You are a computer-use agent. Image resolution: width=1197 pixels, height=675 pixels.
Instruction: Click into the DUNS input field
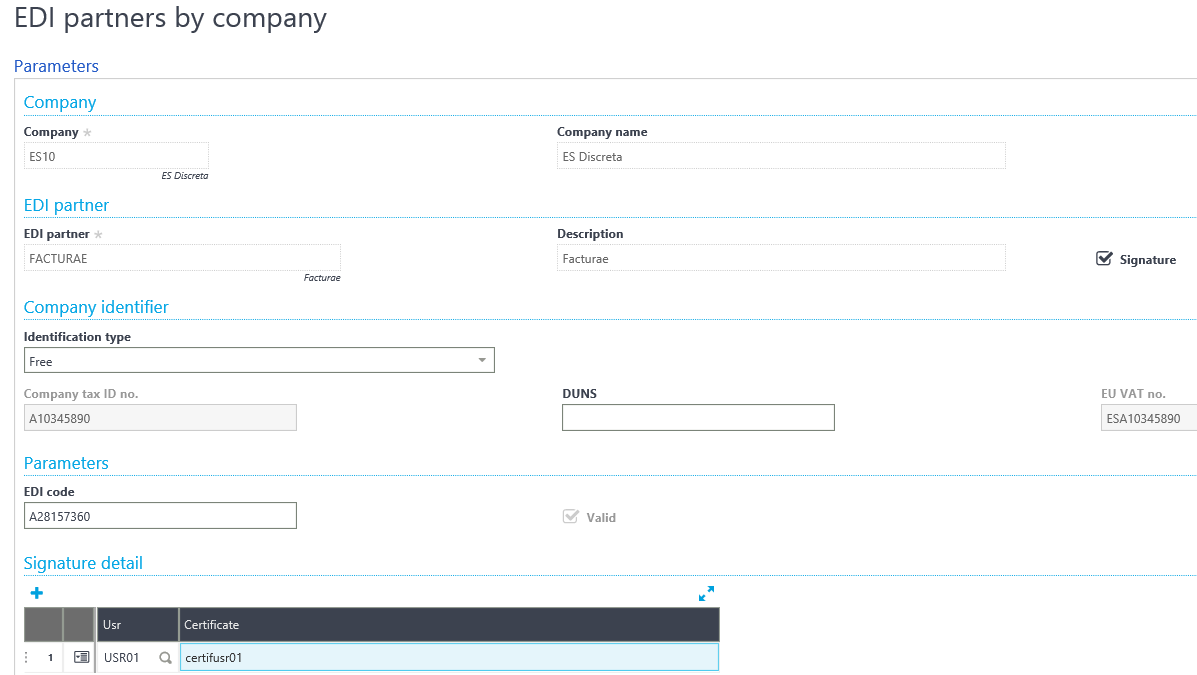(698, 418)
